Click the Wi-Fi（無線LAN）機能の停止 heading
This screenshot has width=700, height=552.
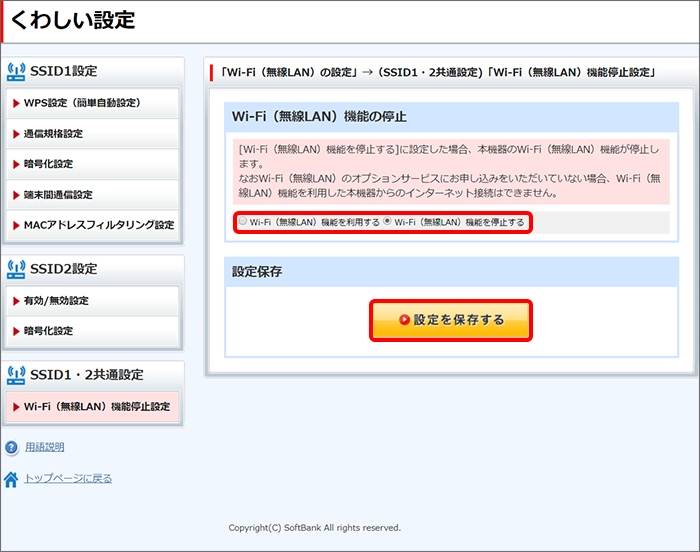tap(319, 117)
